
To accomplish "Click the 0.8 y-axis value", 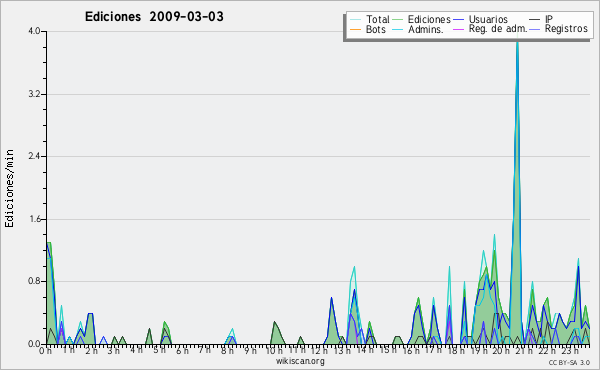I will [34, 282].
